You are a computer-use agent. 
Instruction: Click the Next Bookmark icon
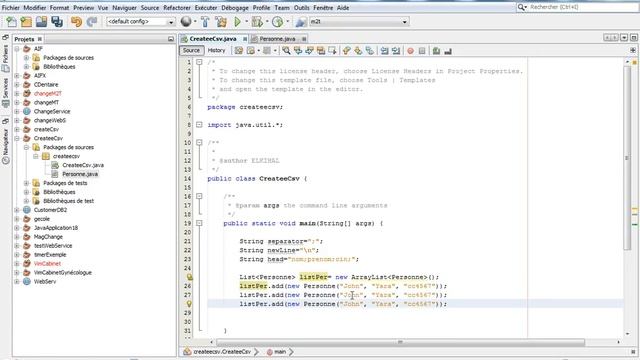pyautogui.click(x=358, y=51)
